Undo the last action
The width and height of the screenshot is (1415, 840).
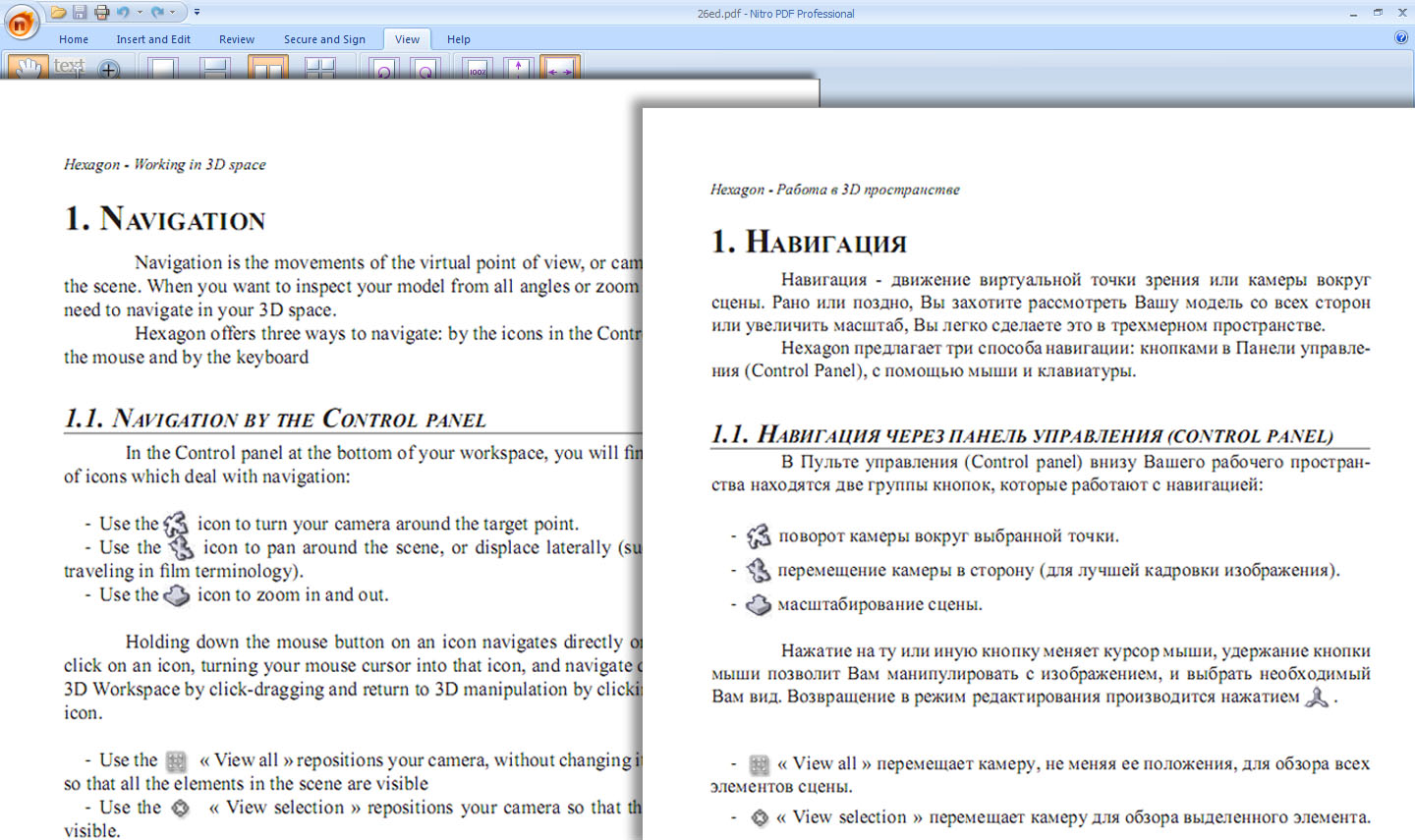tap(123, 13)
